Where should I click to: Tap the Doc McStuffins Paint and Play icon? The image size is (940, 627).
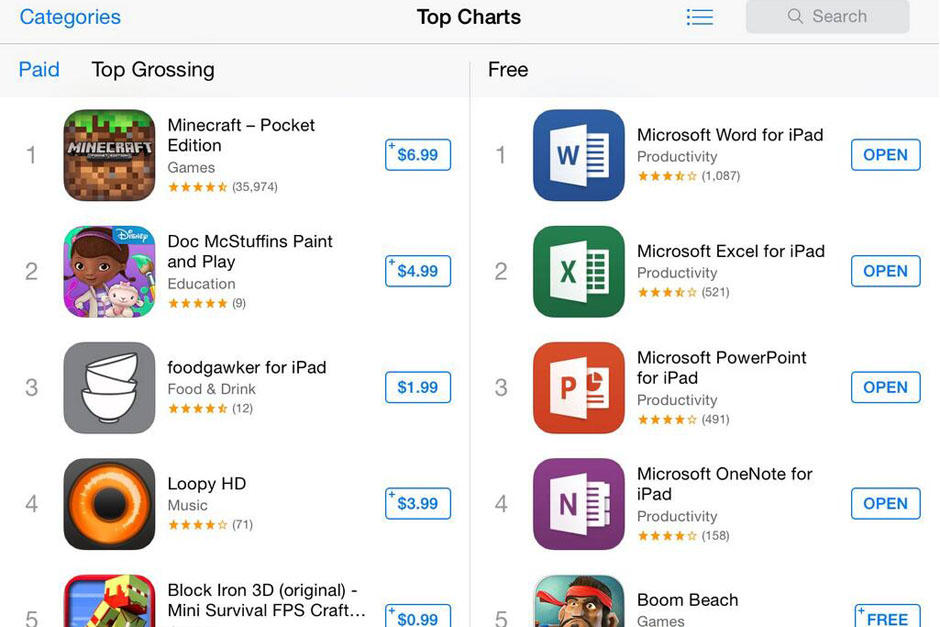(x=109, y=272)
